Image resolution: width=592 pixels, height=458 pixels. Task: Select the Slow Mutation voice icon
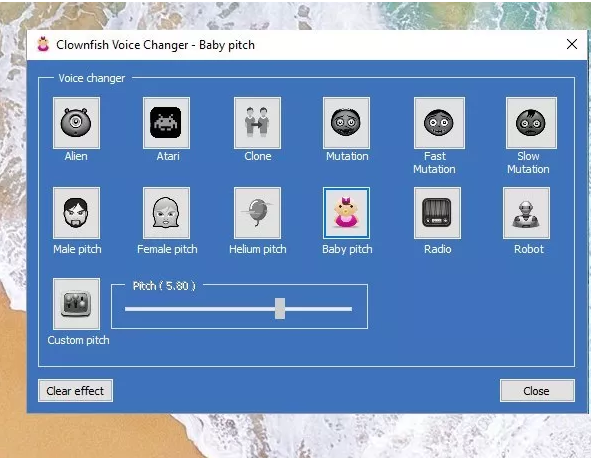(x=531, y=123)
